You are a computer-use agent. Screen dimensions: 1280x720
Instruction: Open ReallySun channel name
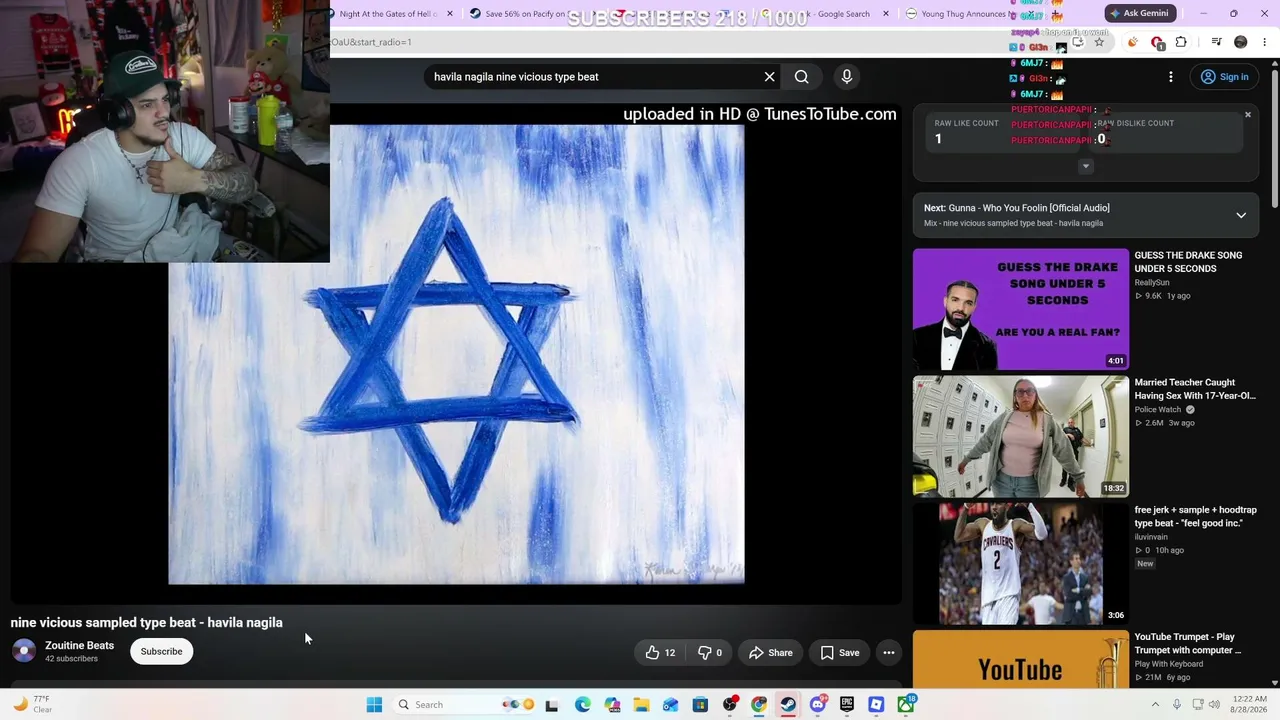pos(1152,283)
